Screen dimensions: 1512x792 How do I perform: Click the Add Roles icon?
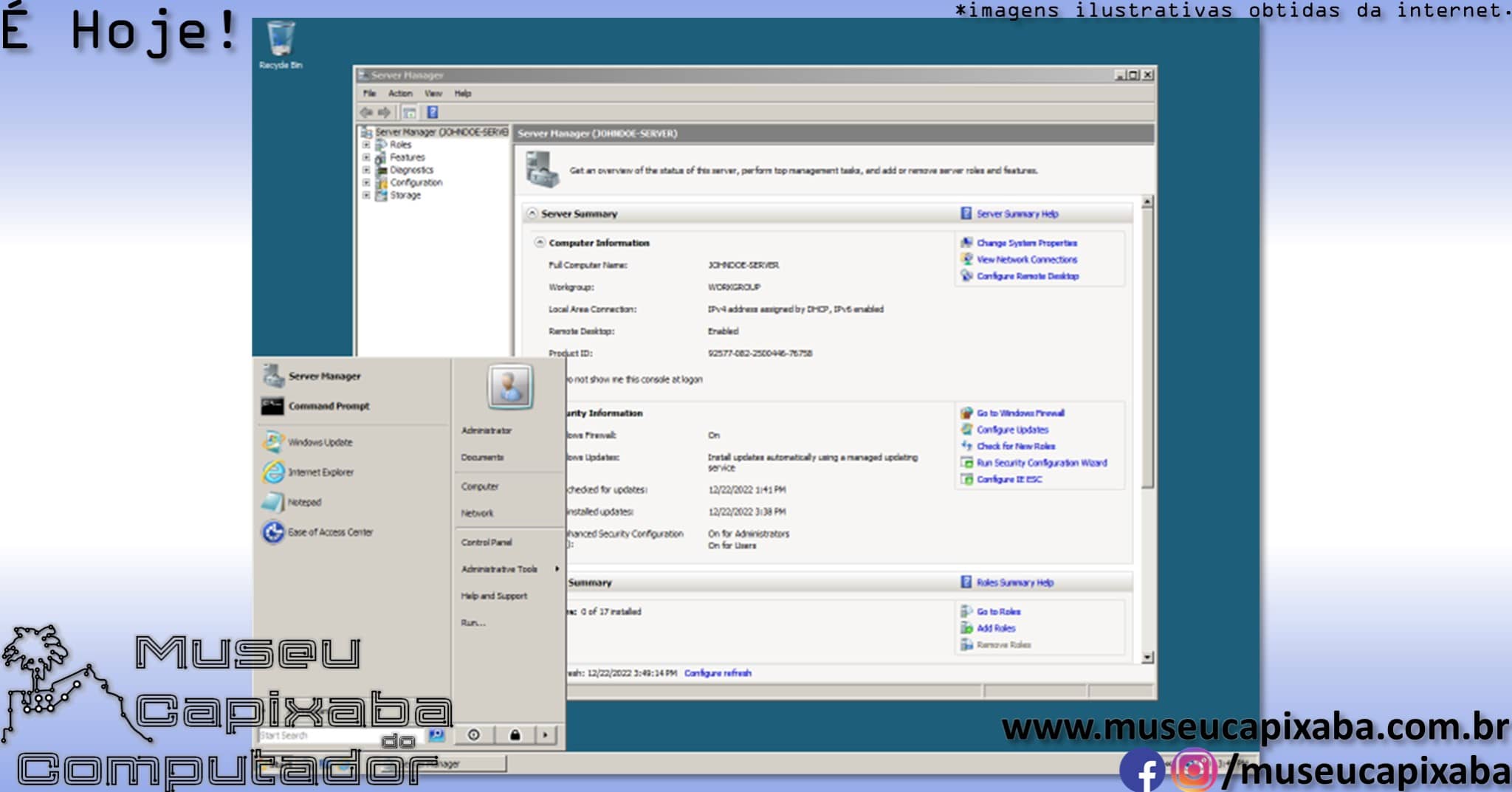tap(966, 627)
